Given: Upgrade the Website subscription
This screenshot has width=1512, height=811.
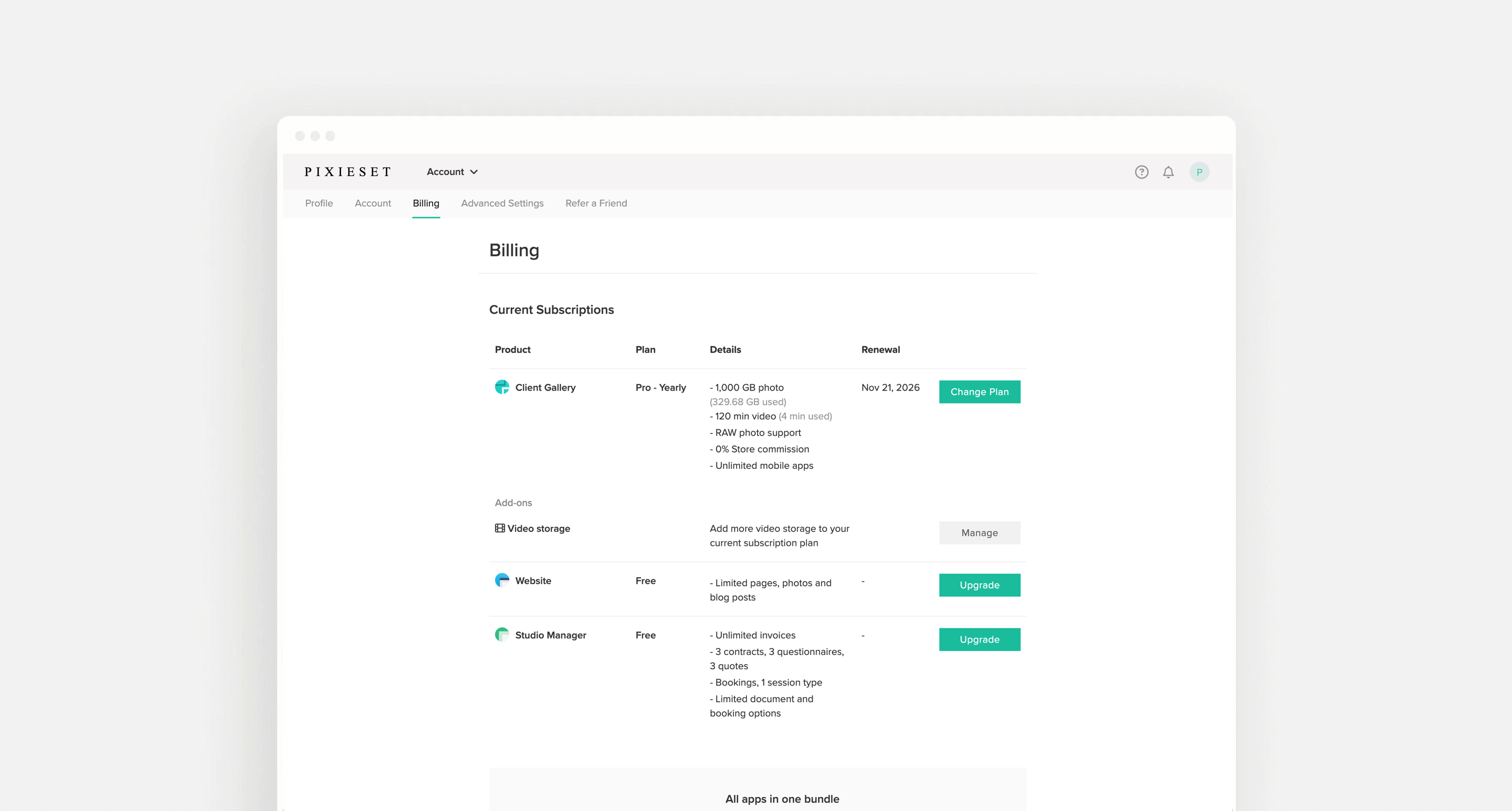Looking at the screenshot, I should 979,584.
